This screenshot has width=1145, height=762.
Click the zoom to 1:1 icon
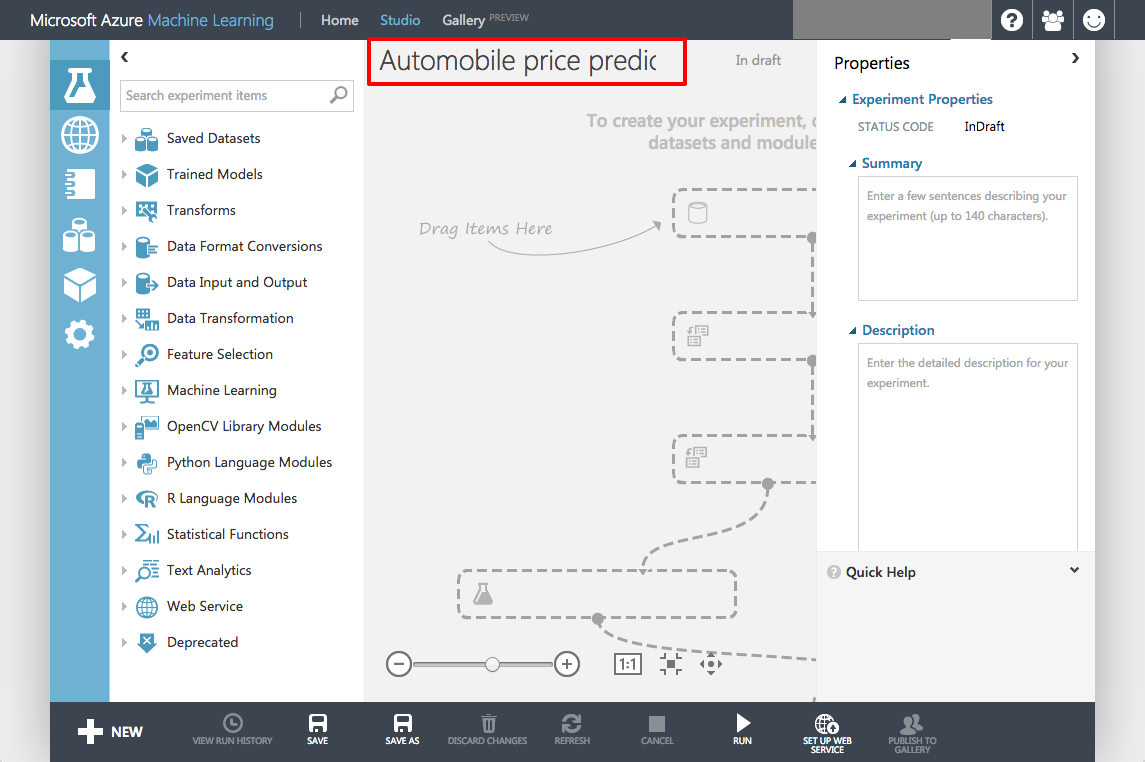[x=628, y=664]
